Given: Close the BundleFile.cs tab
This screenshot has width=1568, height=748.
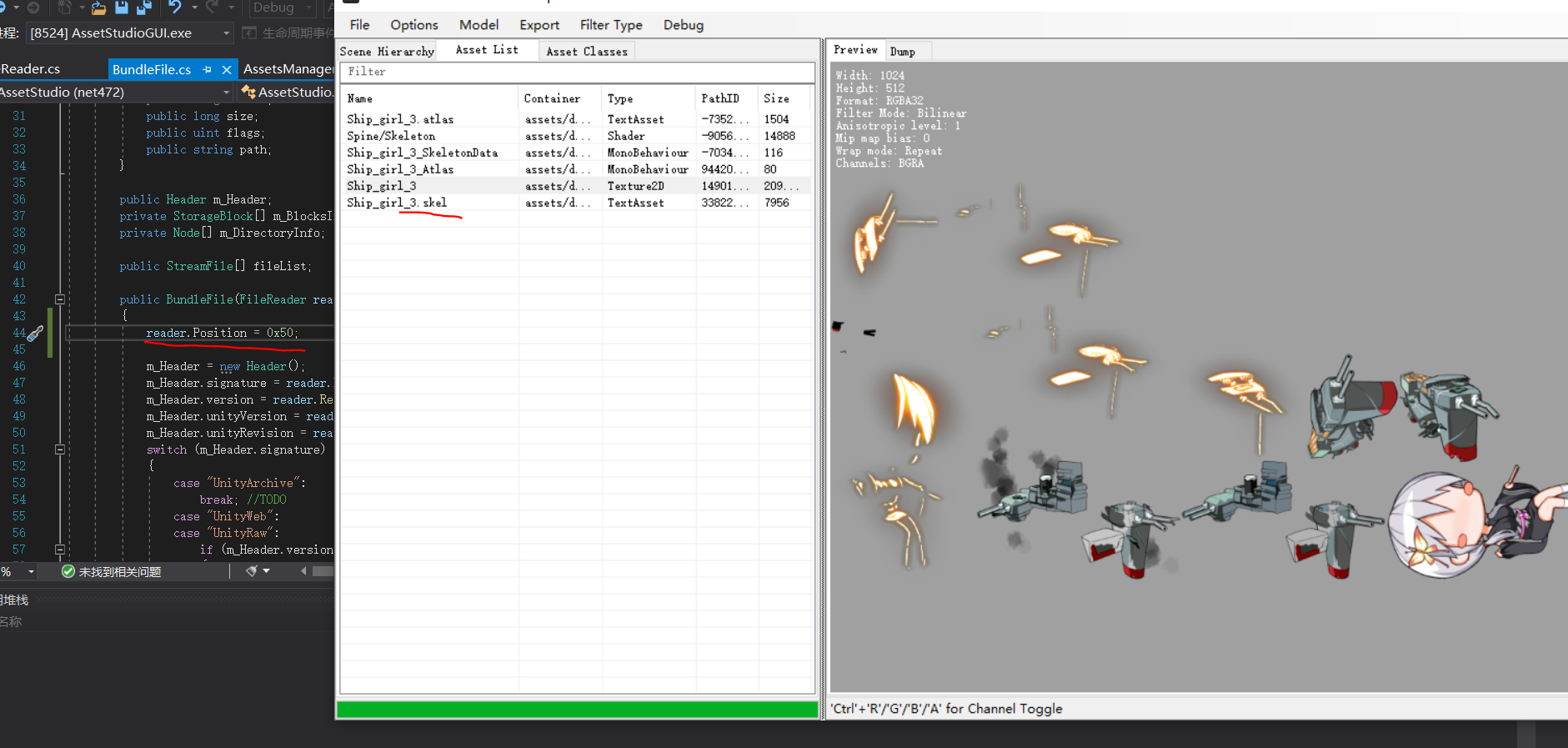Looking at the screenshot, I should (226, 69).
